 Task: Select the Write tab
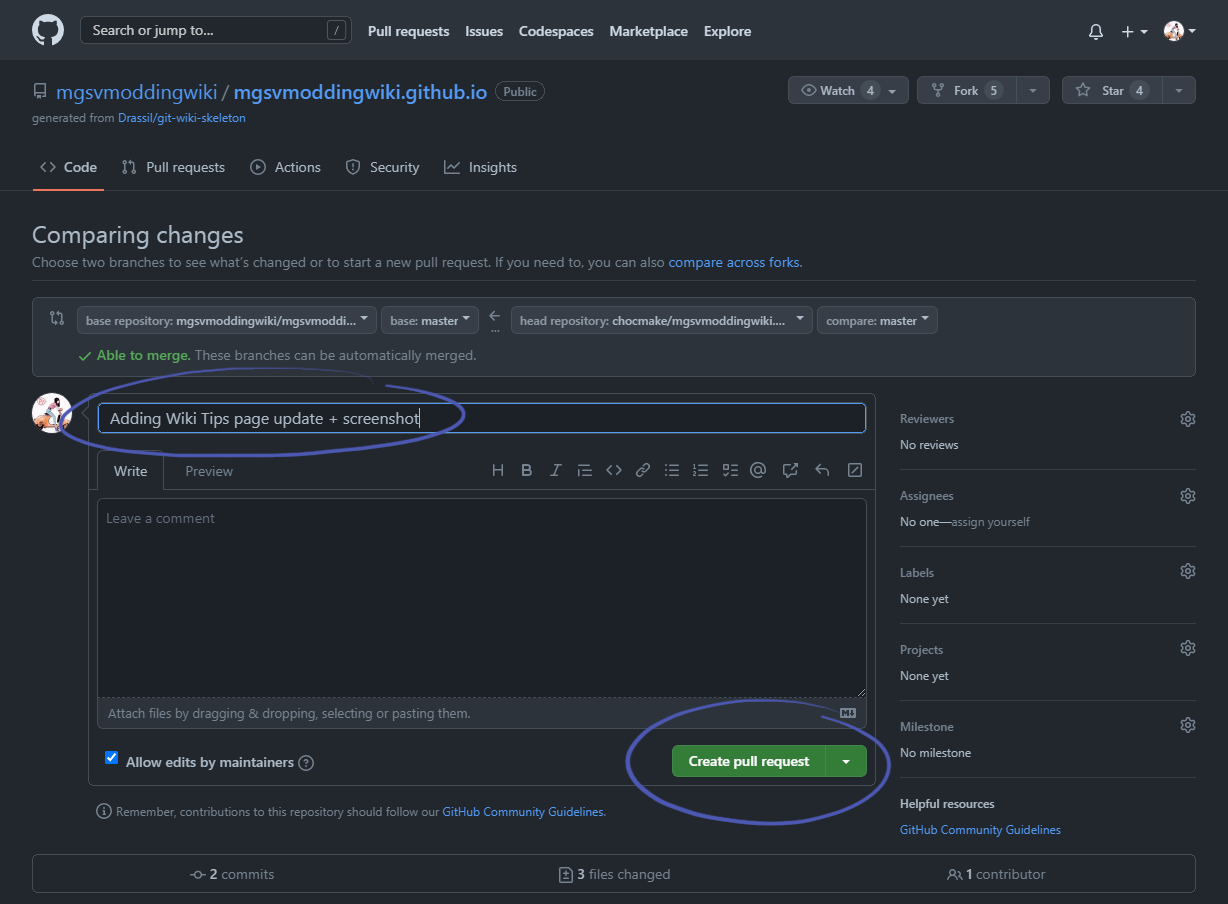pos(130,471)
